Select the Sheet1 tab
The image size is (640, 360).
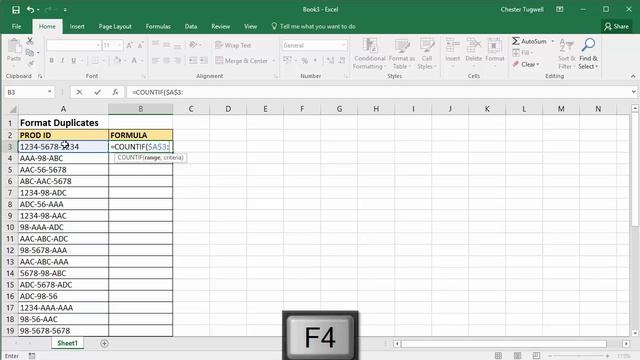tap(67, 343)
